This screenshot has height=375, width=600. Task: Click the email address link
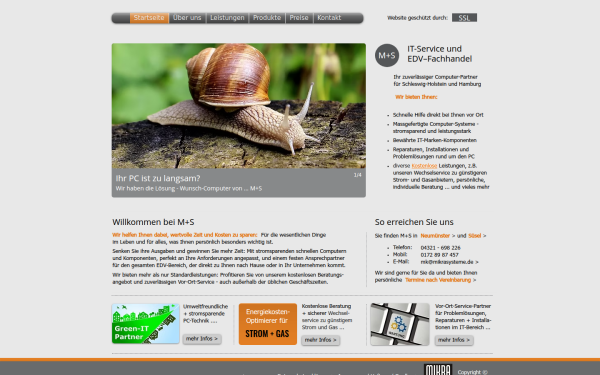(447, 262)
